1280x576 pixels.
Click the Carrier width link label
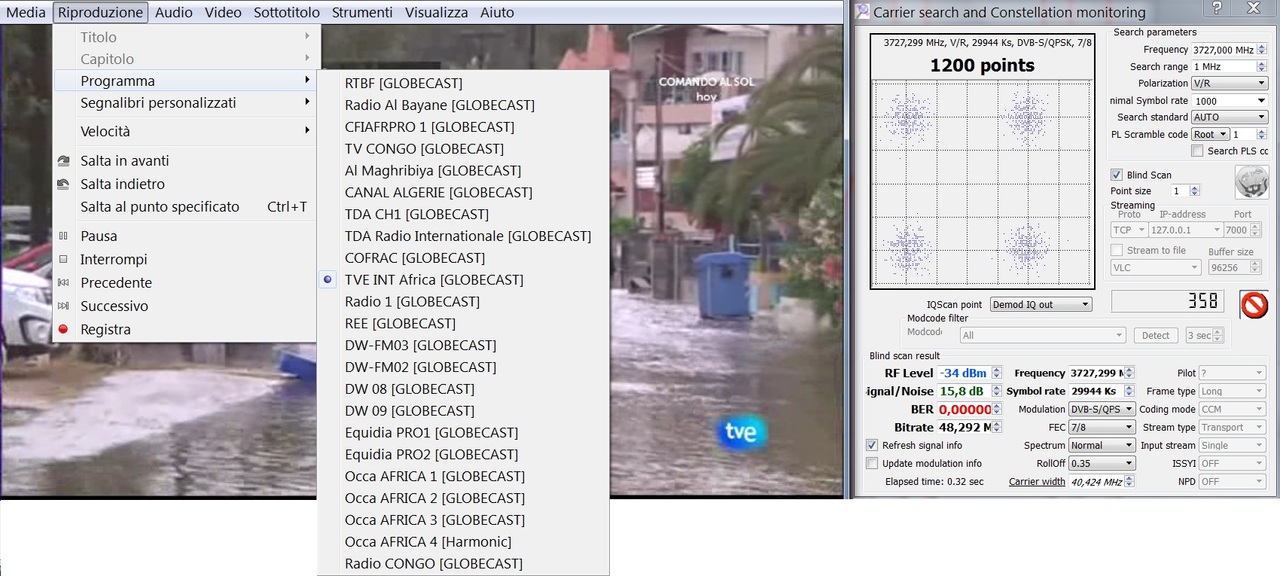(1037, 481)
